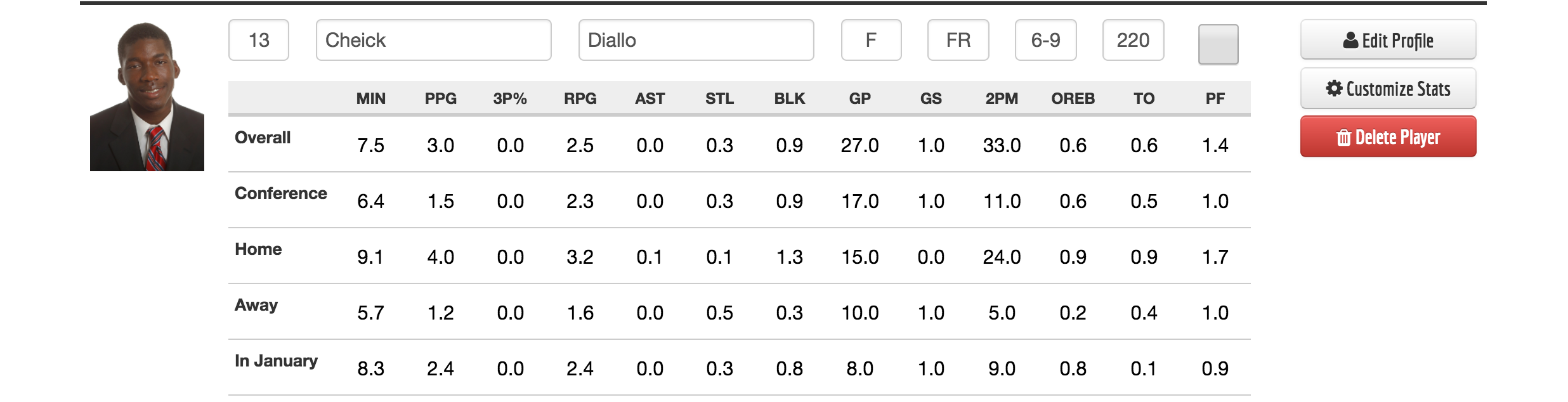Click the trash icon on Delete Player
This screenshot has height=402, width=1568.
1343,138
